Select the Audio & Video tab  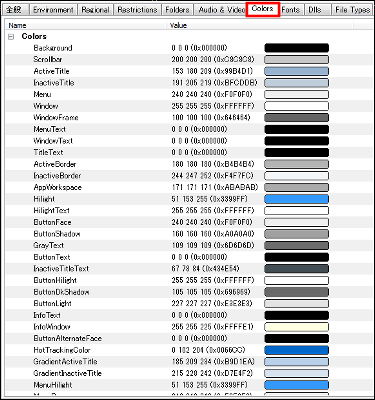[x=221, y=10]
